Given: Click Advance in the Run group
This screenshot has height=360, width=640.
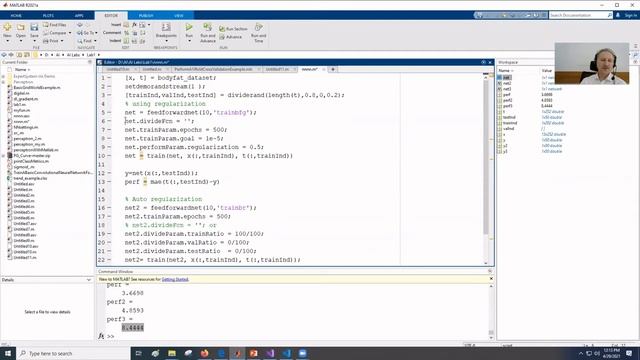Looking at the screenshot, I should pos(231,37).
